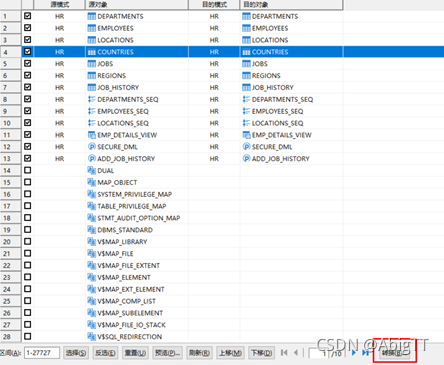This screenshot has width=444, height=365.
Task: Uncheck the ADD_JOB_HISTORY row 13 checkbox
Action: [x=28, y=158]
